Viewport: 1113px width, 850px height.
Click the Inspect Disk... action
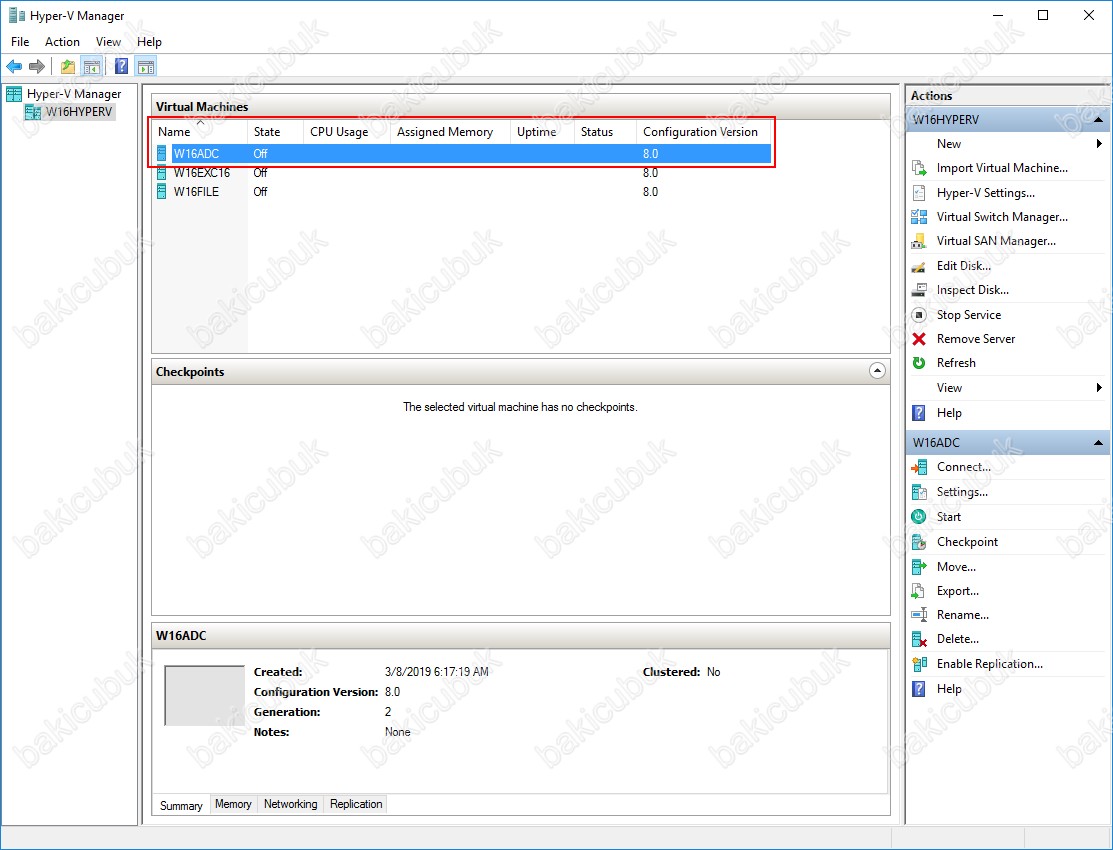972,290
